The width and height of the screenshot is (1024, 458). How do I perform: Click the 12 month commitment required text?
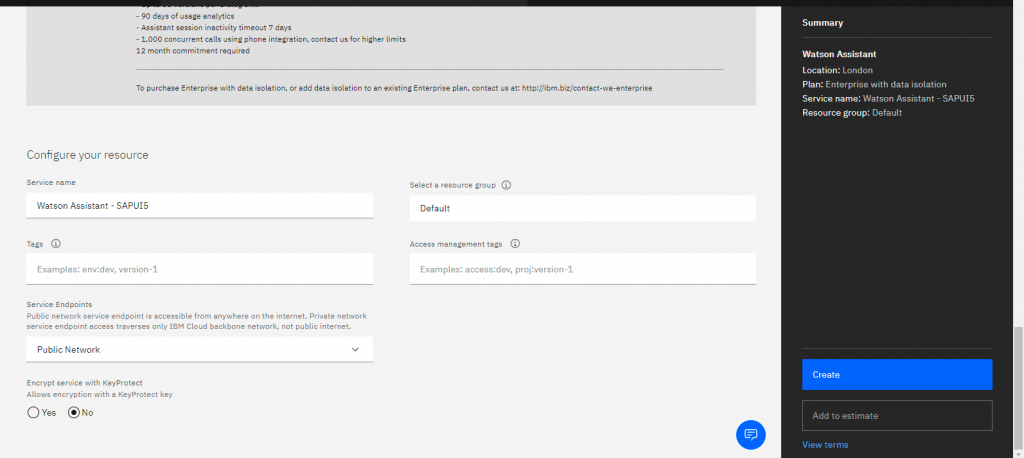tap(193, 50)
